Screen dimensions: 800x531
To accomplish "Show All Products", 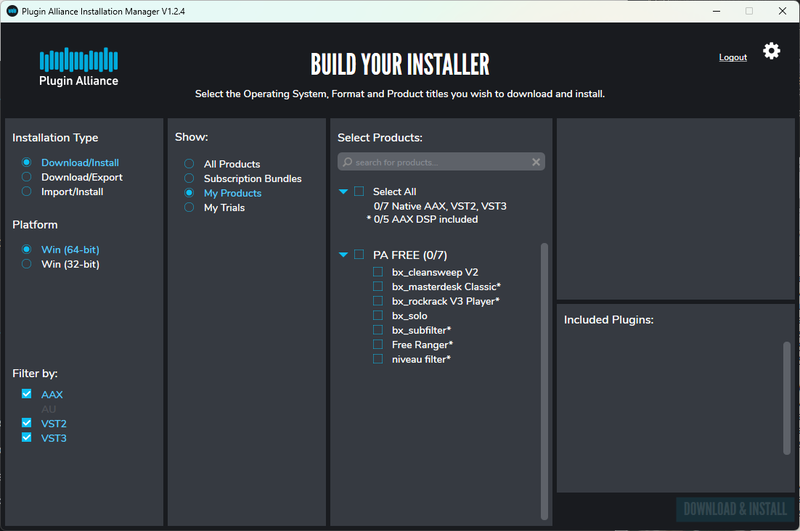I will point(189,164).
